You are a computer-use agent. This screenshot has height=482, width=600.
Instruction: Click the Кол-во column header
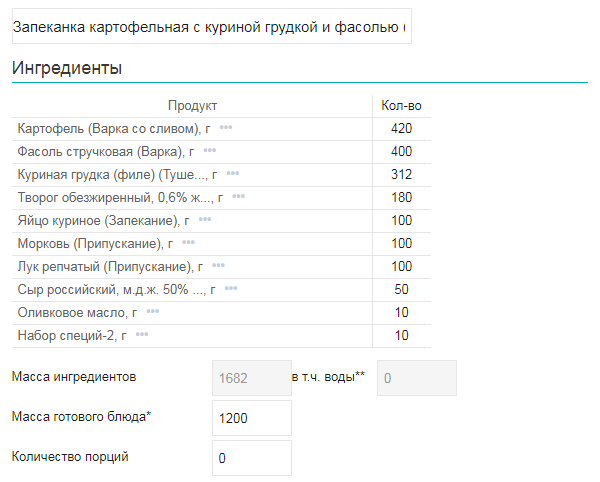click(x=402, y=106)
